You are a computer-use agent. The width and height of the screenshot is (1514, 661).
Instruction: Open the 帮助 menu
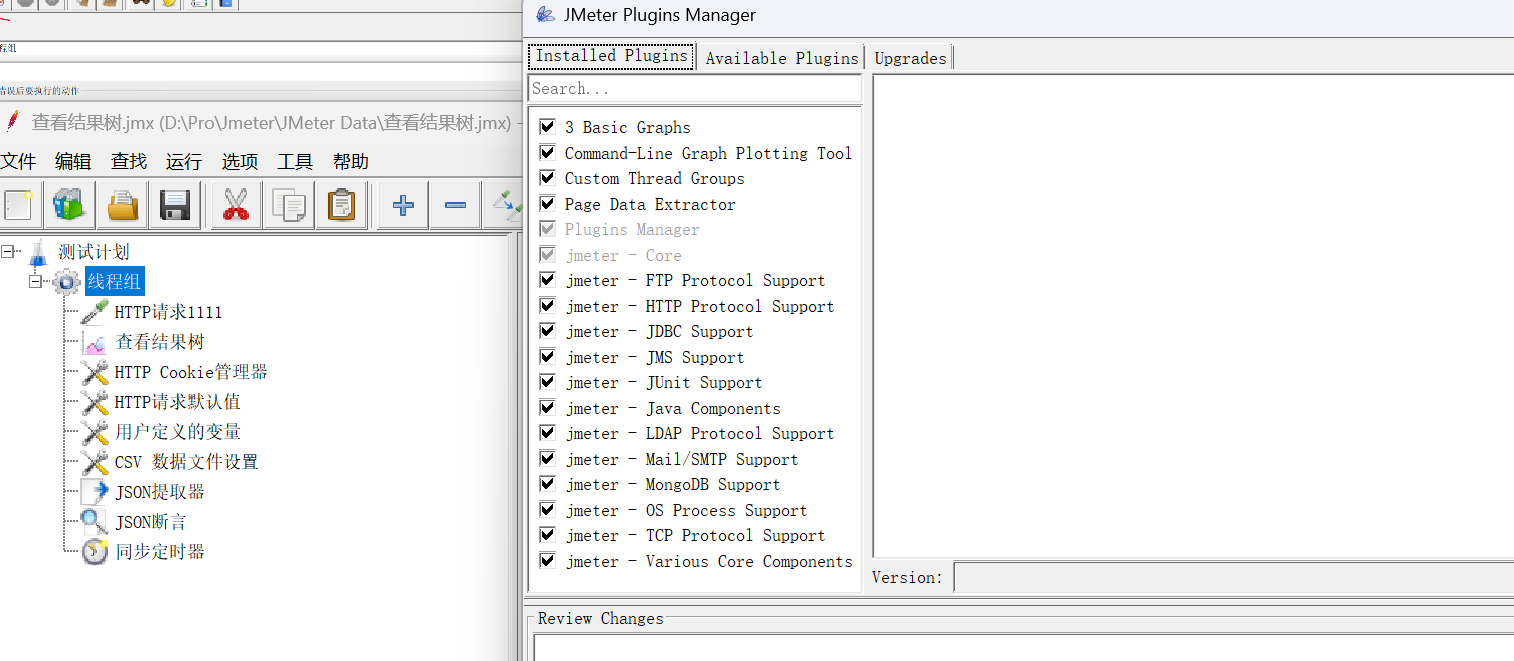click(x=351, y=161)
